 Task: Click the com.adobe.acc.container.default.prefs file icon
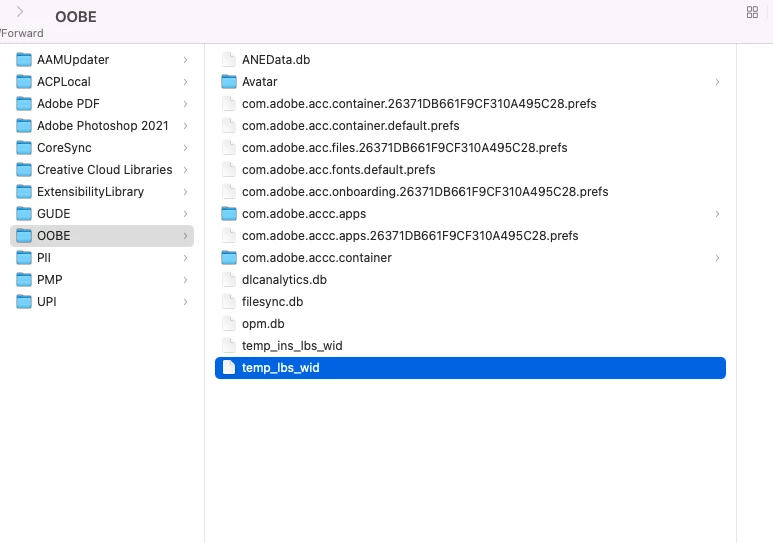point(229,126)
